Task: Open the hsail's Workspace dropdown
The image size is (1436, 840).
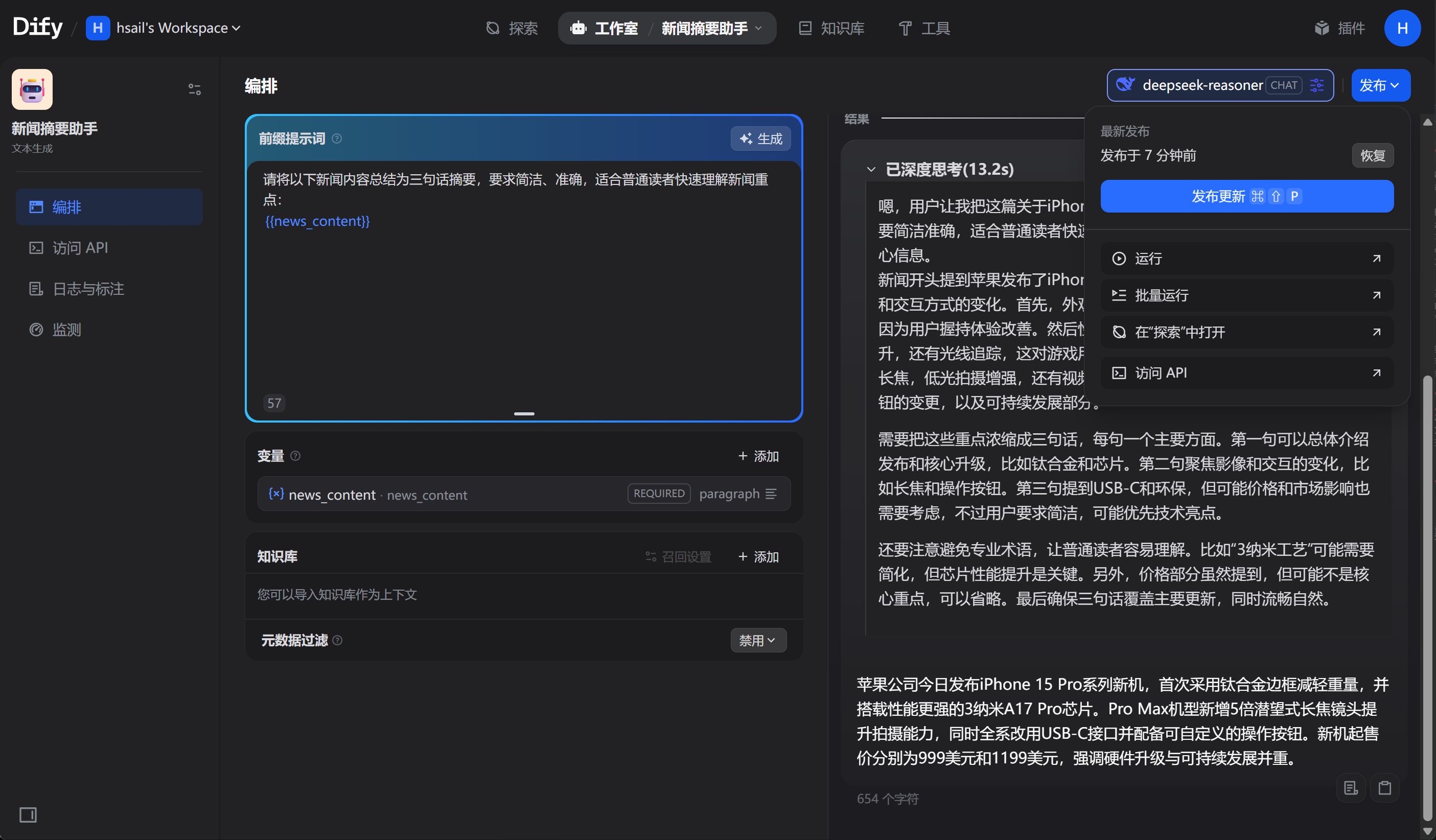Action: point(178,28)
